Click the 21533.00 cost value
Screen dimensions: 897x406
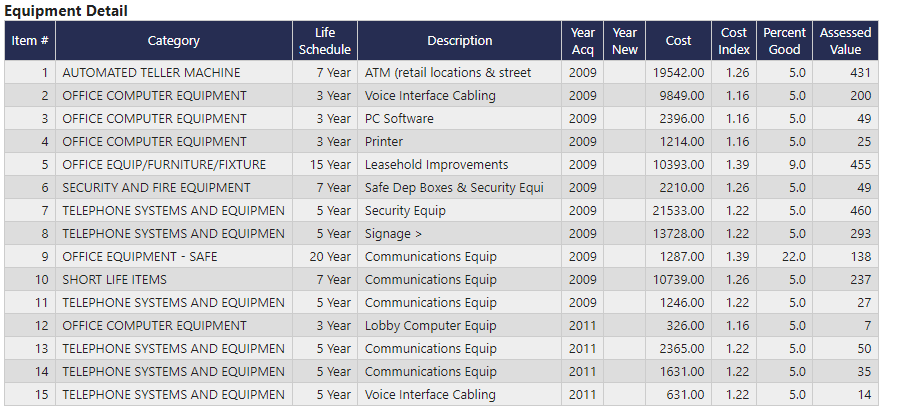[x=679, y=211]
